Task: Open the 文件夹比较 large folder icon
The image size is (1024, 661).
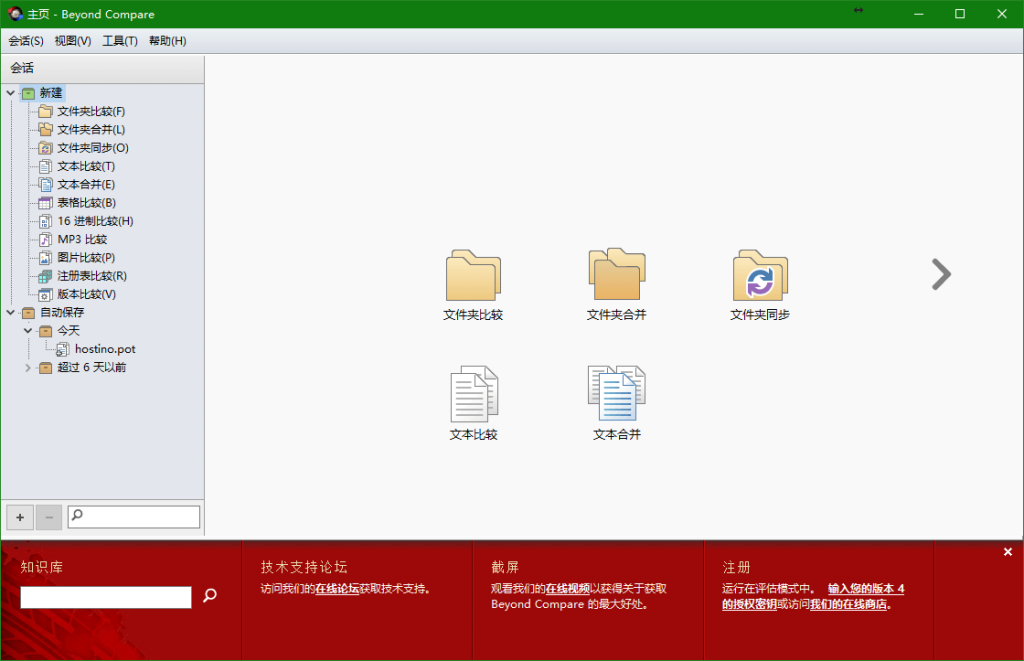Action: coord(473,276)
